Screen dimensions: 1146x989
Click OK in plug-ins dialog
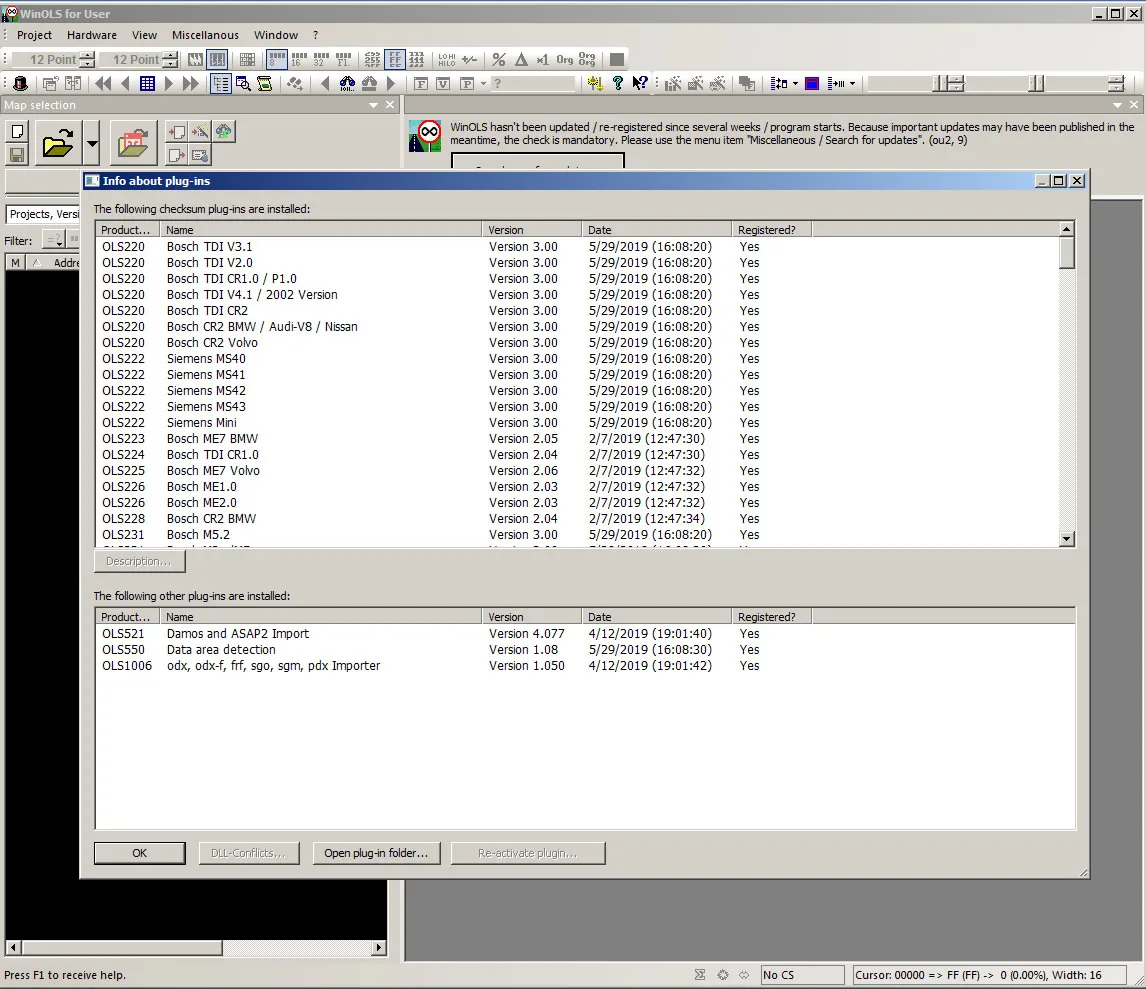(x=140, y=853)
